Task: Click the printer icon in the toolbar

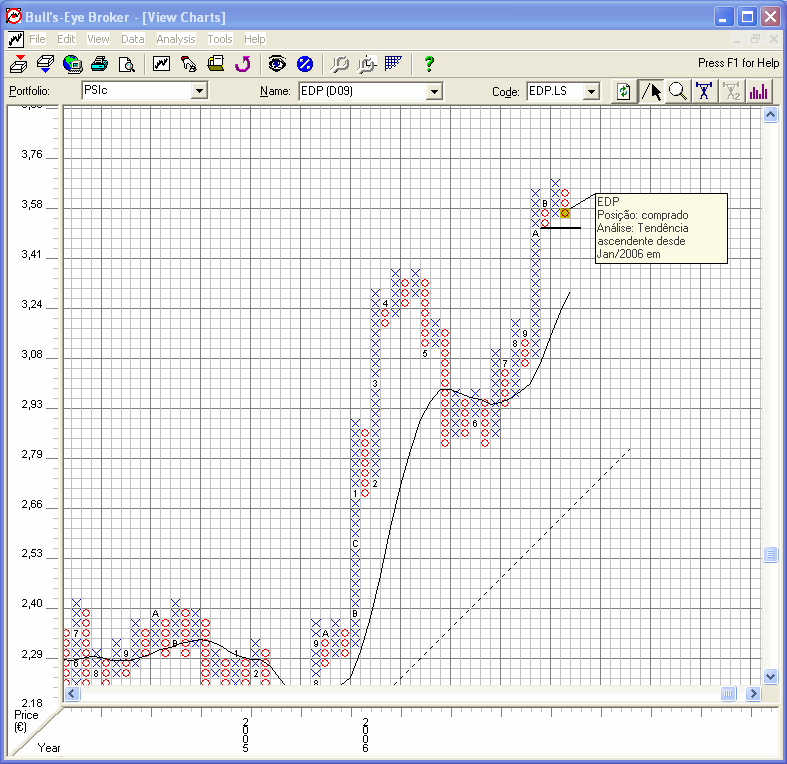Action: (x=99, y=64)
